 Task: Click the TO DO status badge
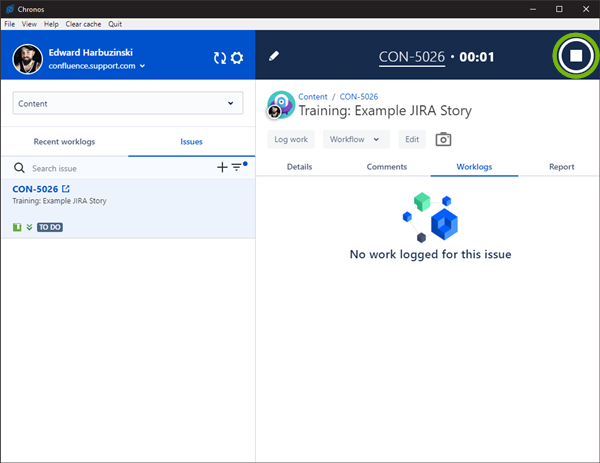pyautogui.click(x=50, y=227)
